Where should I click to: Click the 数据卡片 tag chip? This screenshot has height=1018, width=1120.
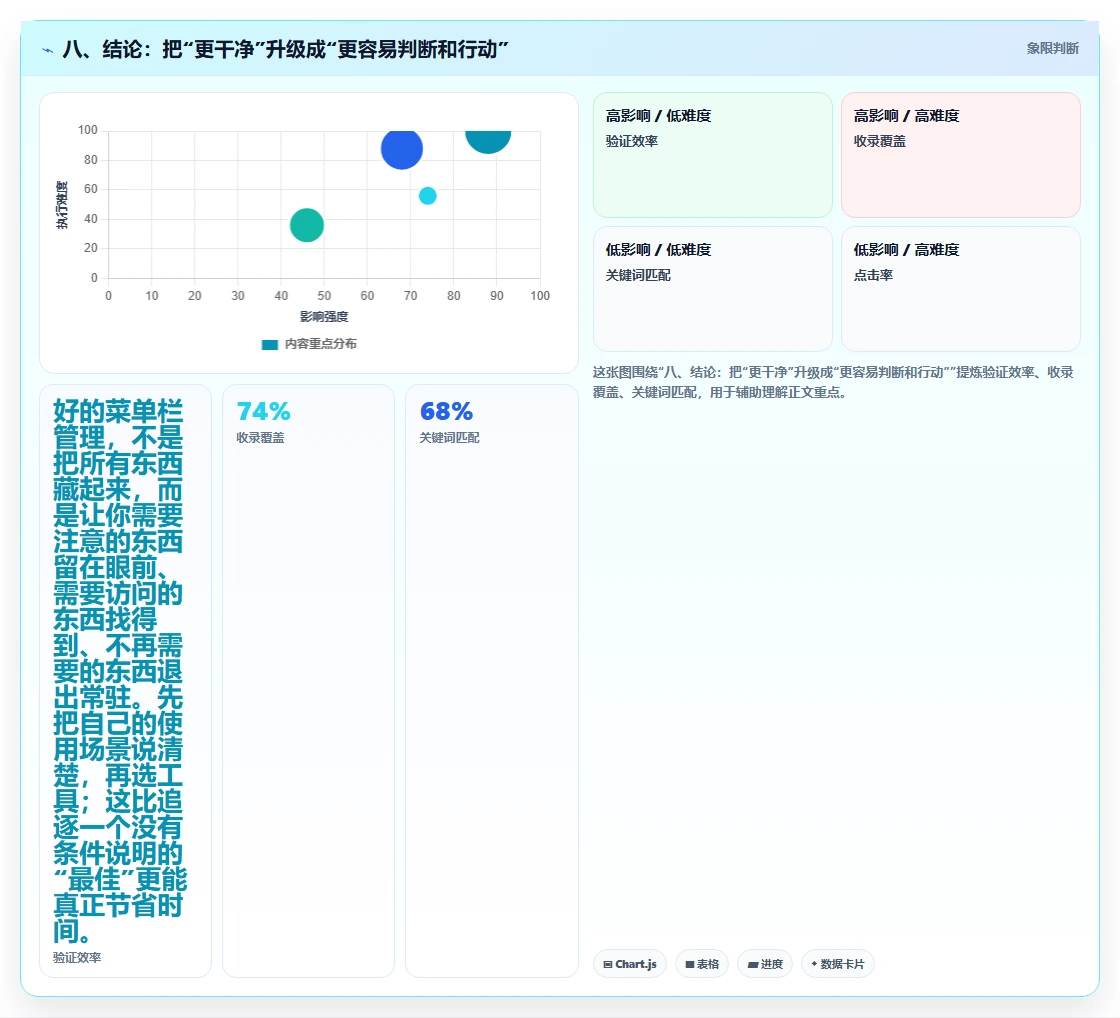point(838,964)
